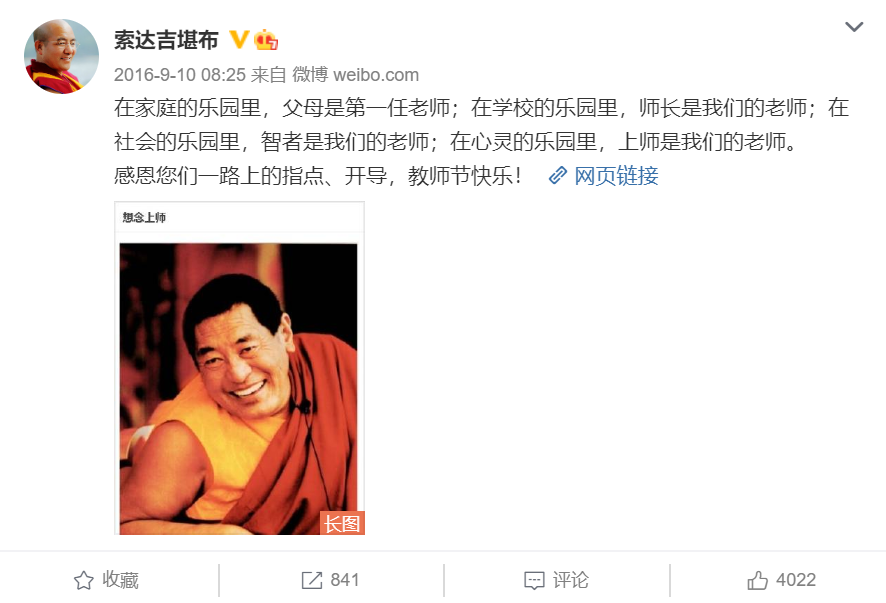Open the post timestamp 2016-9-10 08:25

point(180,75)
